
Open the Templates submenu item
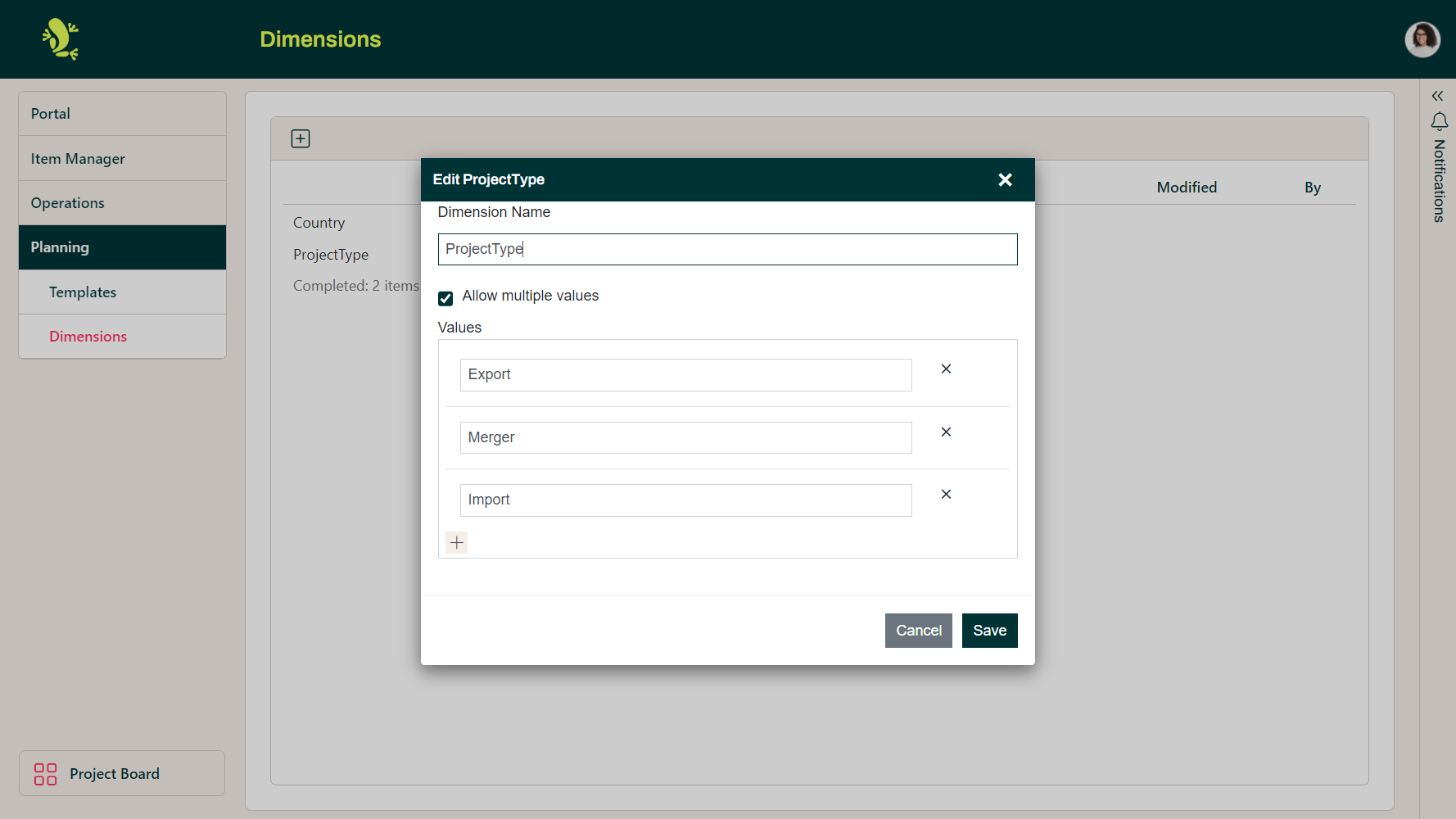(83, 292)
